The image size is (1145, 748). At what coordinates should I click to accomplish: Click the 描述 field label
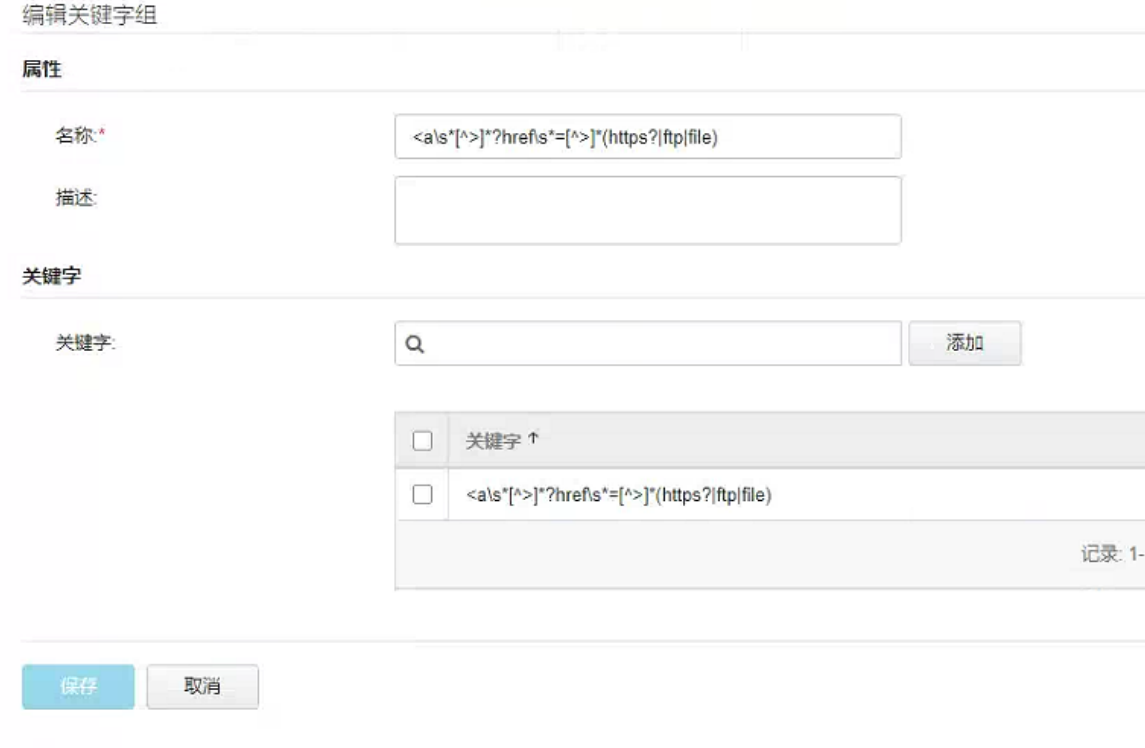point(76,198)
